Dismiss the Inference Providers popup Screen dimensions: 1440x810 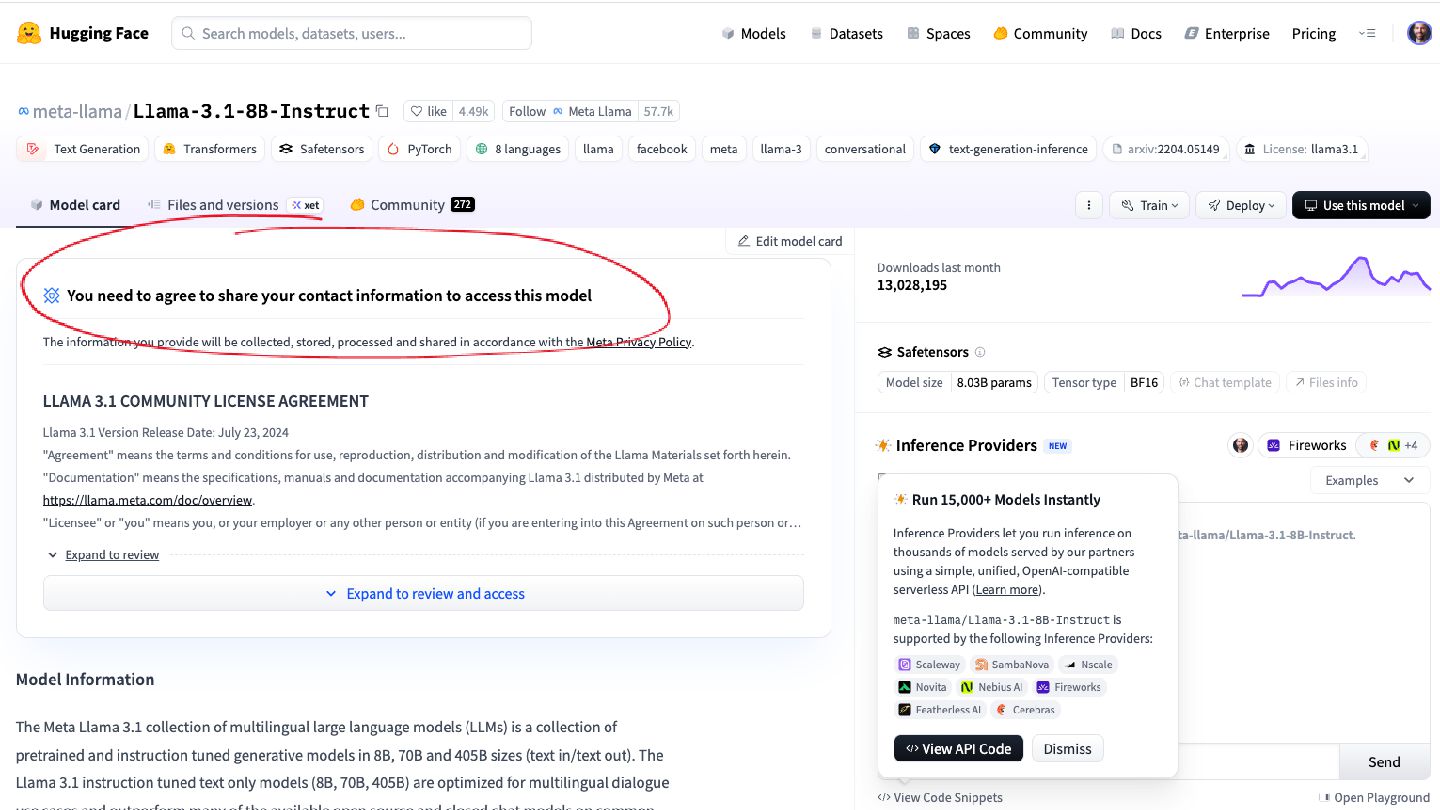(1067, 748)
